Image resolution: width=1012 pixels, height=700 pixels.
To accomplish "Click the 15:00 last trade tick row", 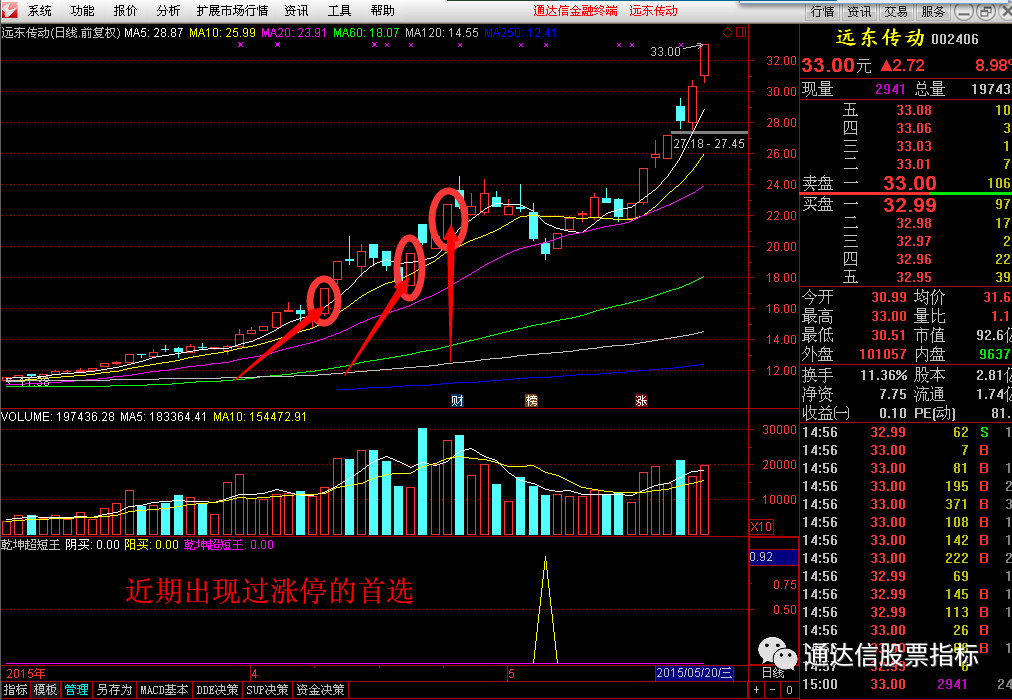I will click(906, 684).
